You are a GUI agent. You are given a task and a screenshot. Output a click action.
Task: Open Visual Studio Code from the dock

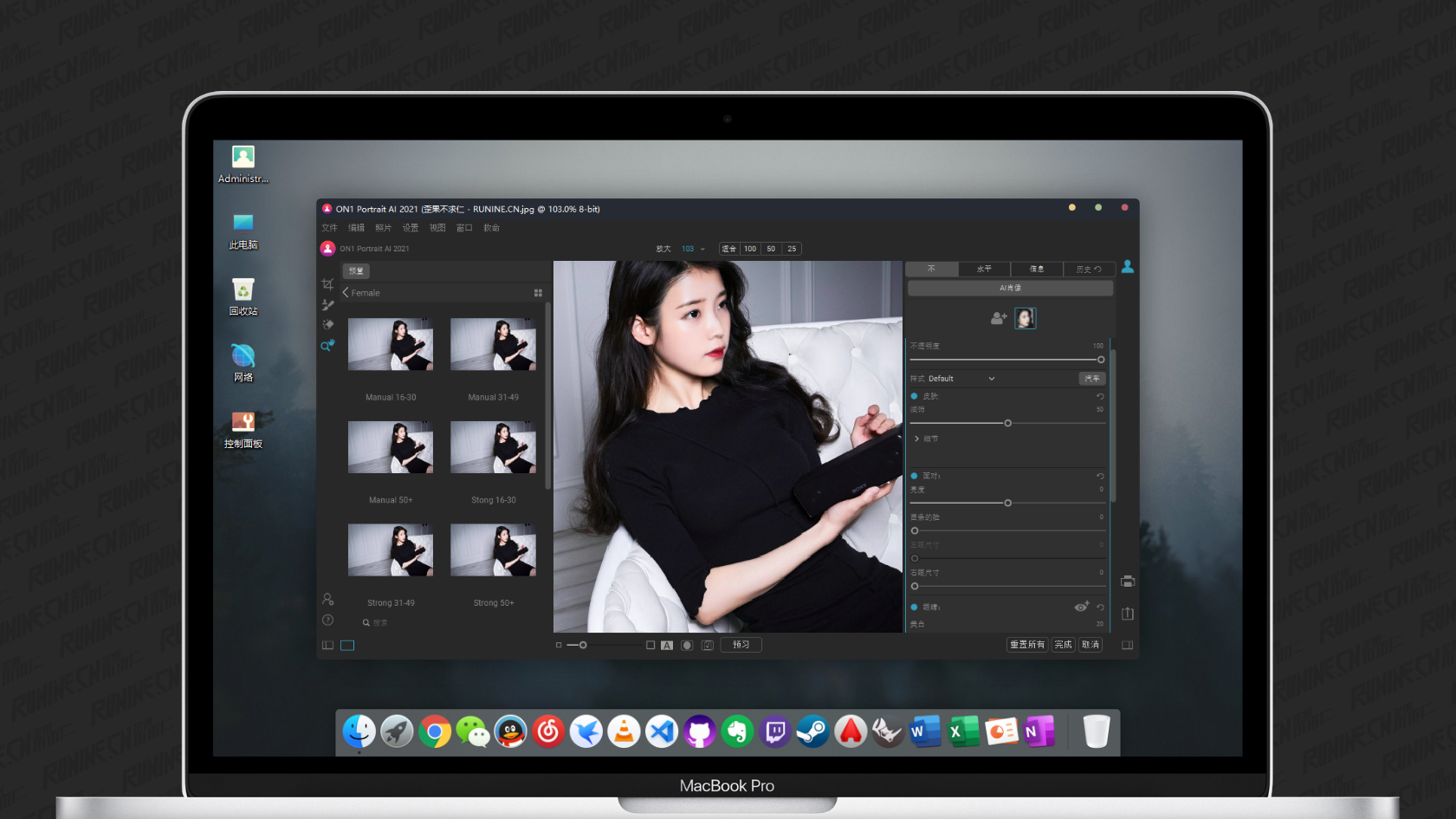point(662,732)
